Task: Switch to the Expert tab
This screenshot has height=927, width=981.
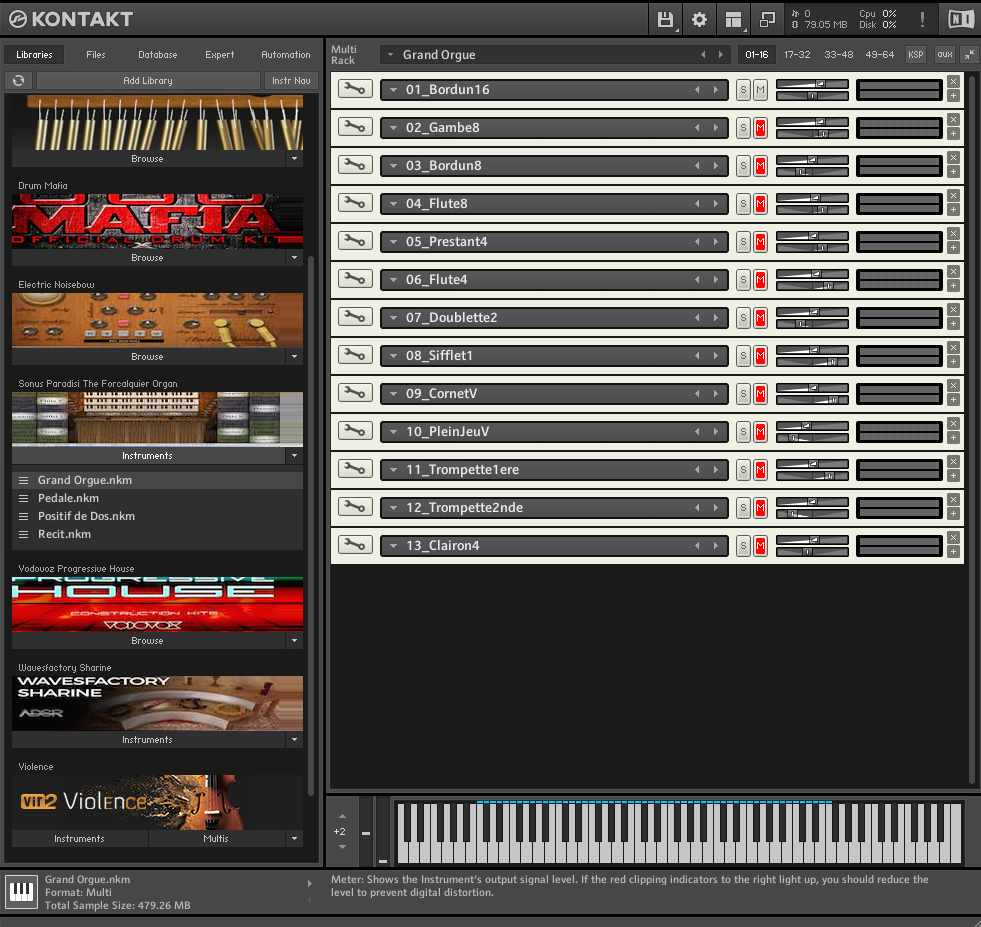Action: [x=220, y=54]
